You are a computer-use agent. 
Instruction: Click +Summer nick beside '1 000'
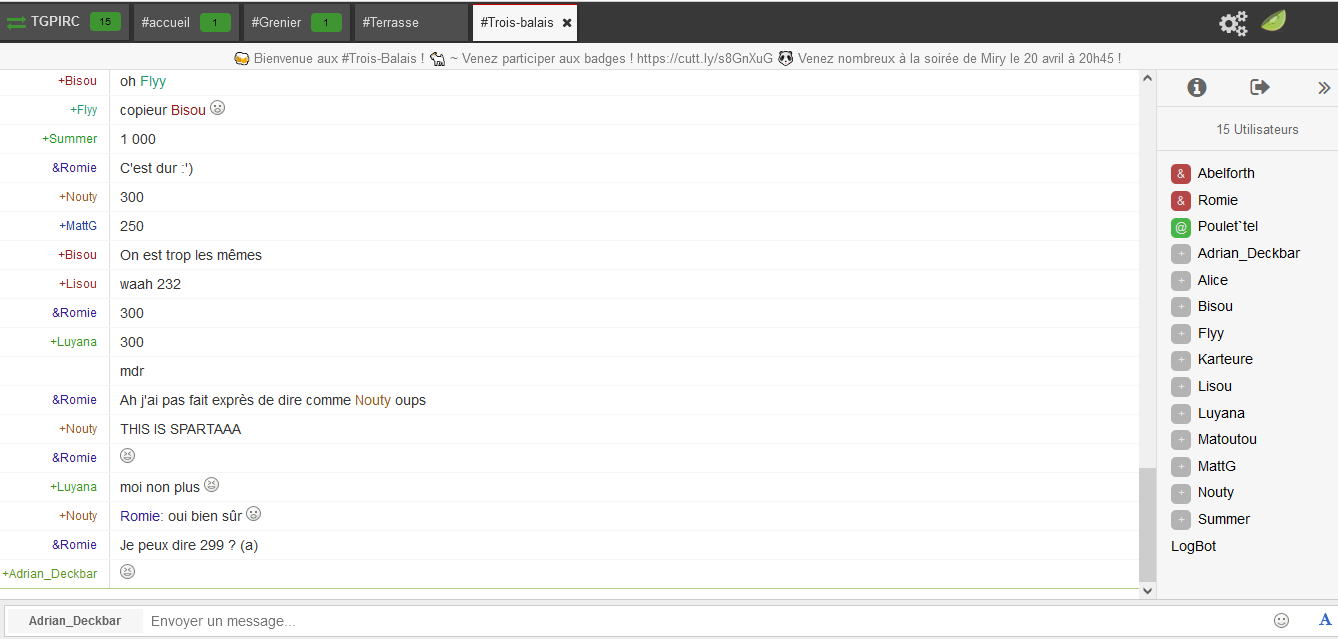(70, 139)
